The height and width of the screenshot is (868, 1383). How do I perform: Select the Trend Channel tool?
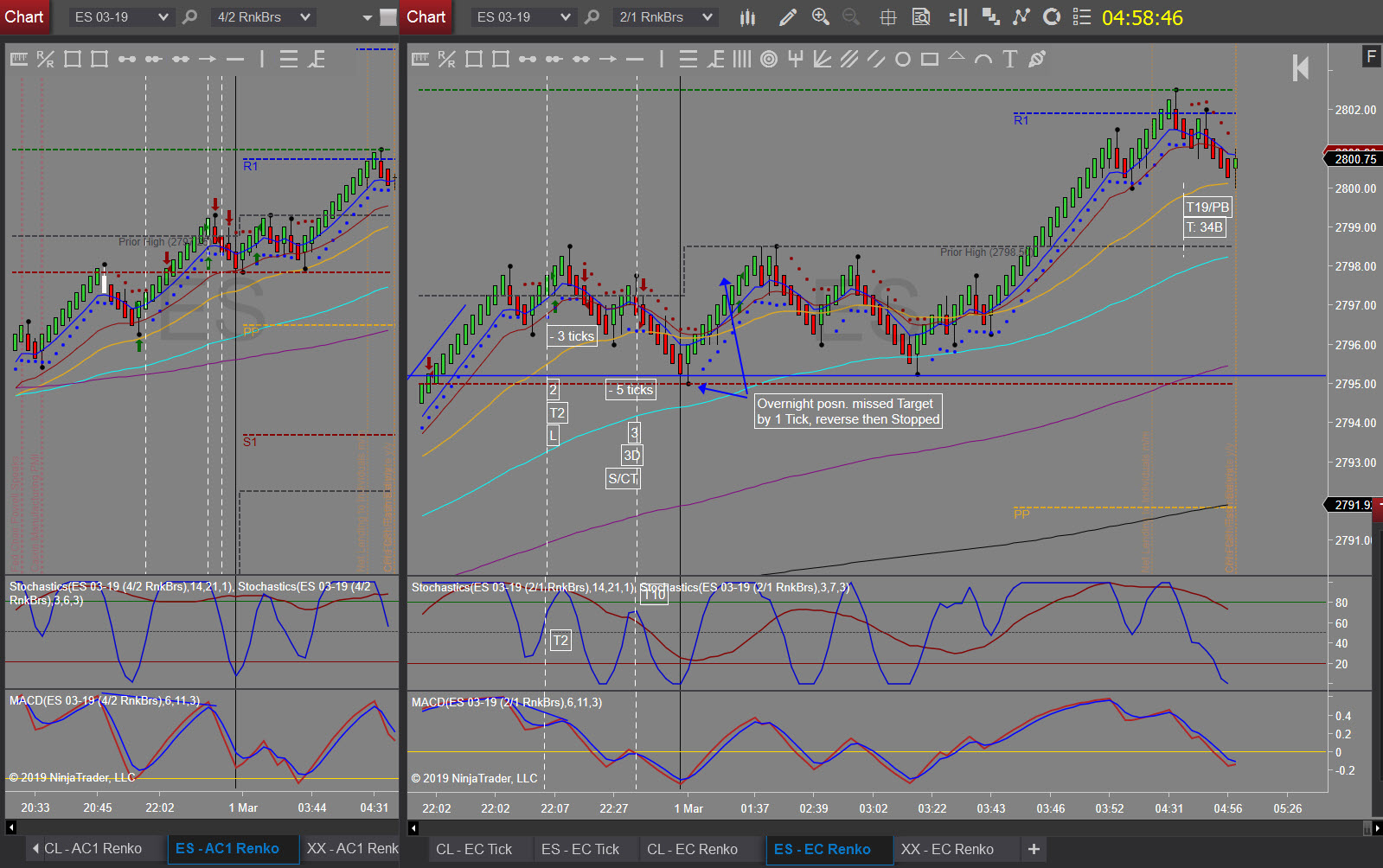[876, 59]
